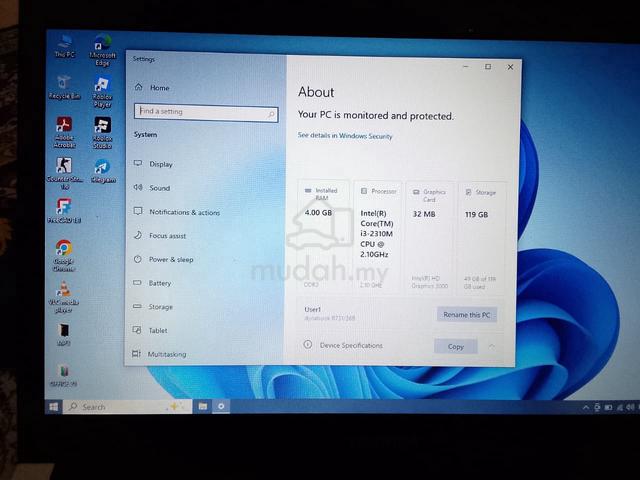This screenshot has height=480, width=640.
Task: Collapse the Device Specifications section chevron
Action: (x=491, y=347)
